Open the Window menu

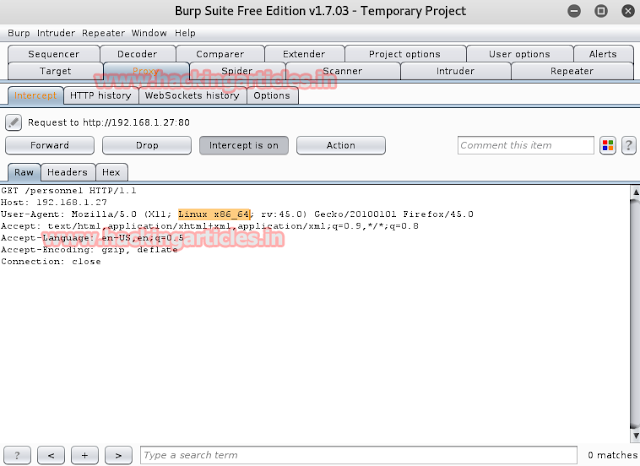149,33
